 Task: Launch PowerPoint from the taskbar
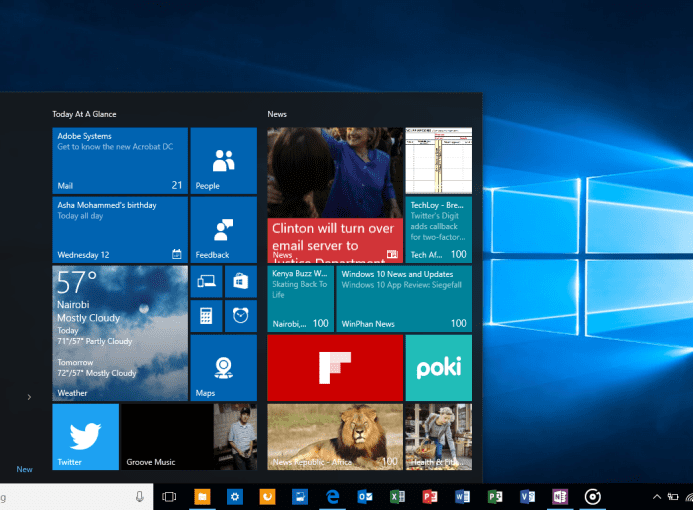point(430,497)
